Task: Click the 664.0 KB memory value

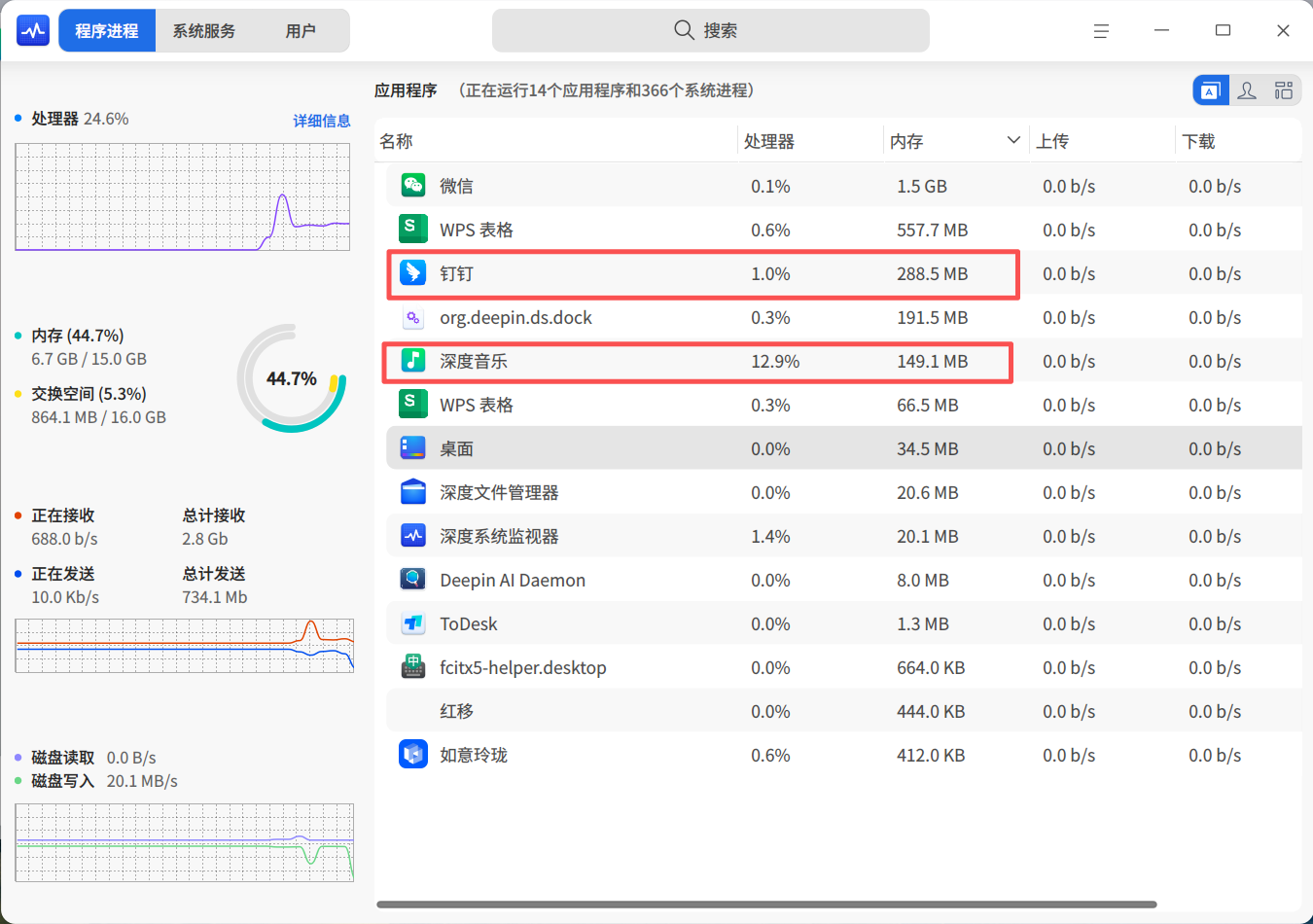Action: (931, 667)
